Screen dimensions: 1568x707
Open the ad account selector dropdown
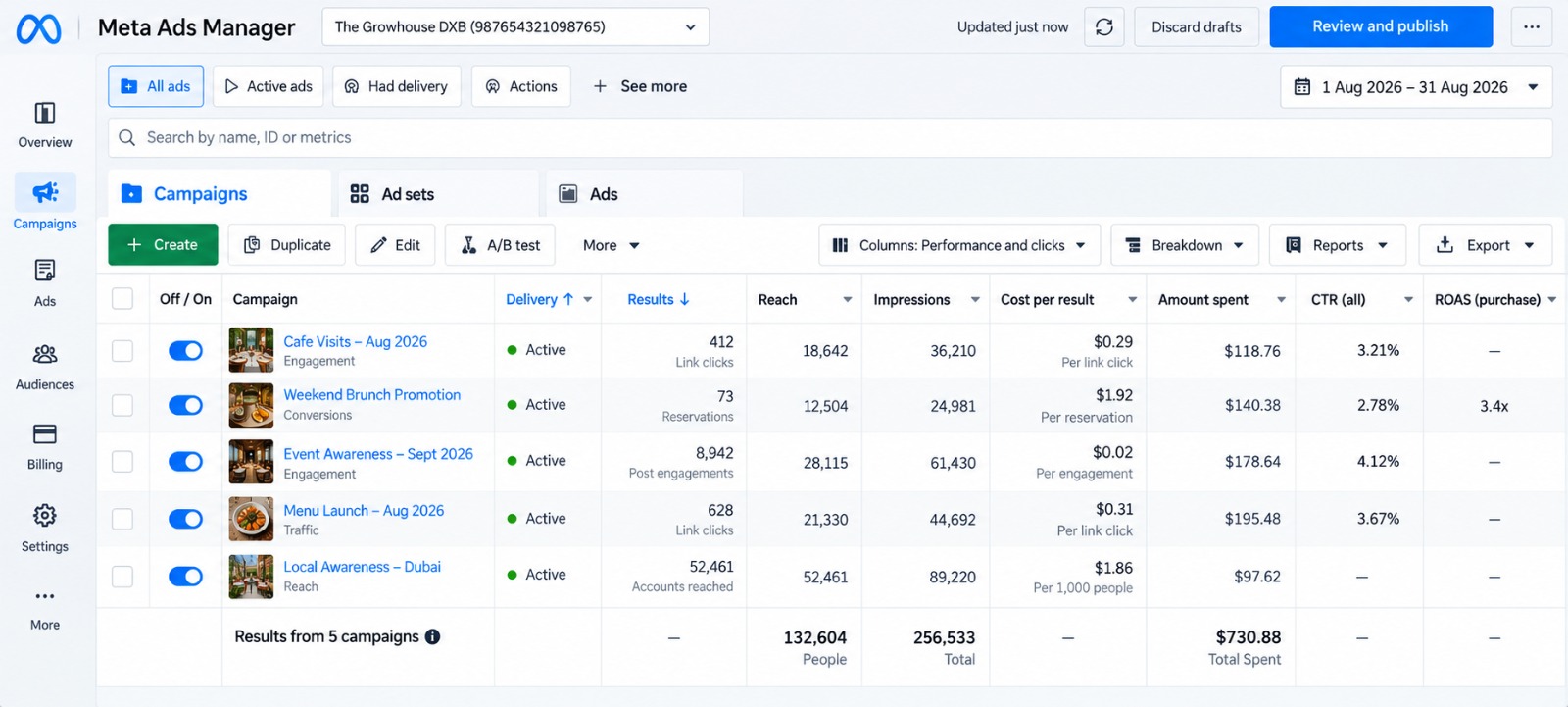pyautogui.click(x=515, y=27)
